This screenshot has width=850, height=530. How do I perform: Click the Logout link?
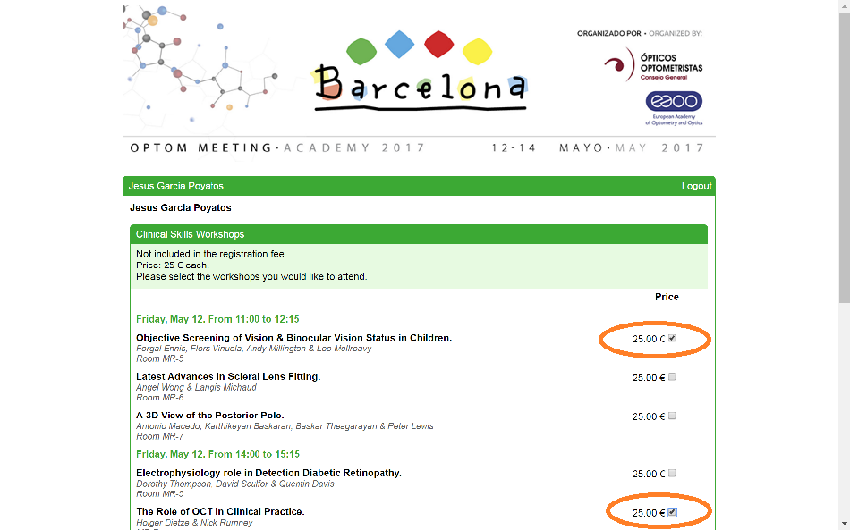click(696, 186)
